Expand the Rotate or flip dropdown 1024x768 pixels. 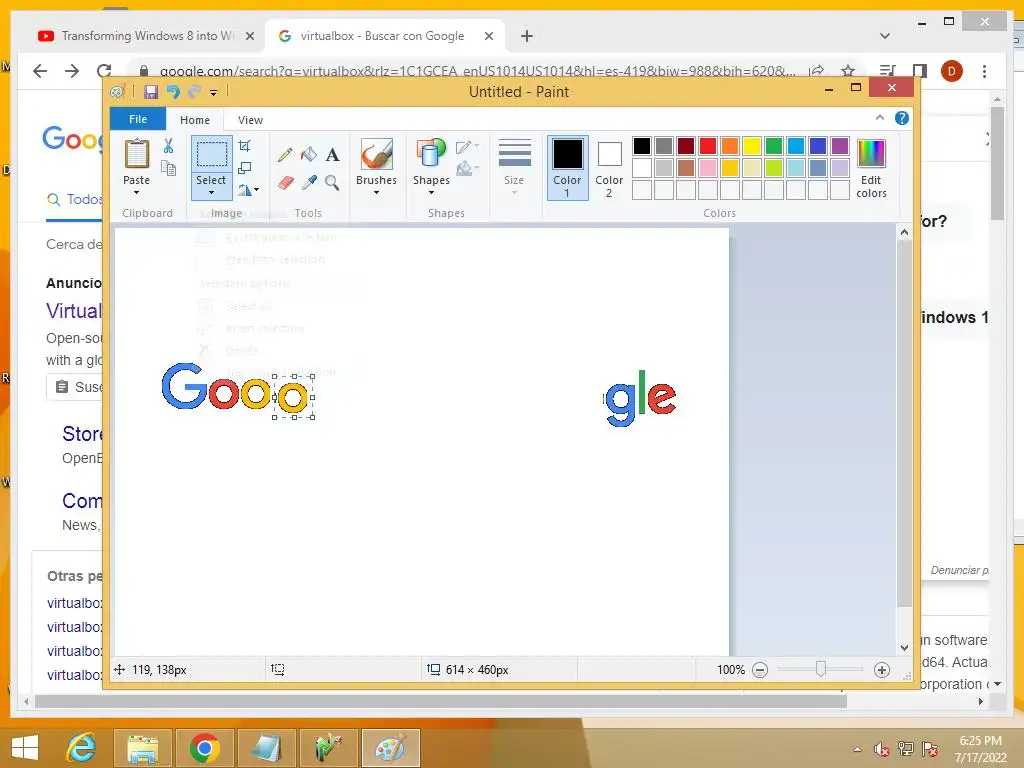(248, 190)
